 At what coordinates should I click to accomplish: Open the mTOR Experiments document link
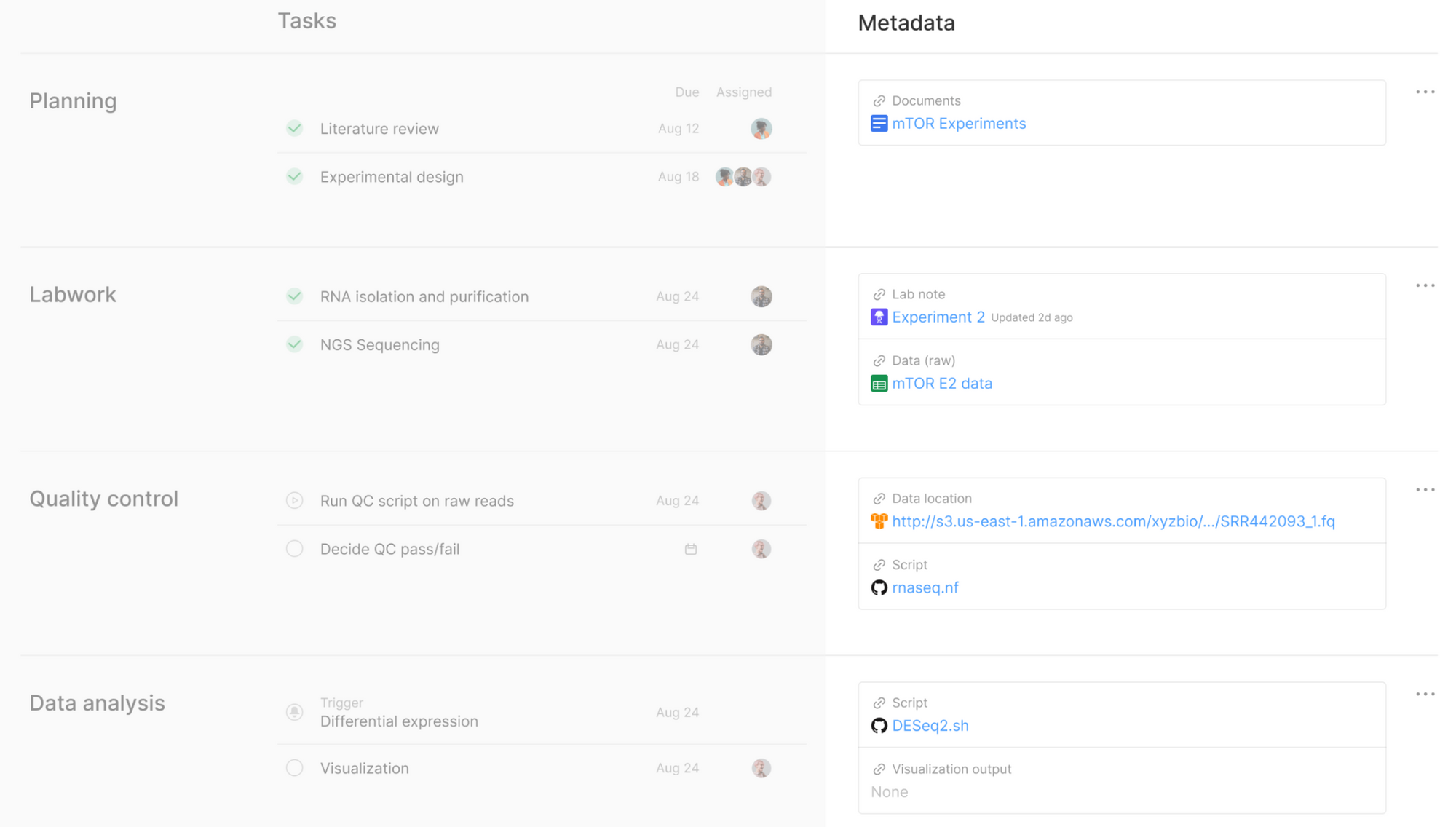click(958, 124)
